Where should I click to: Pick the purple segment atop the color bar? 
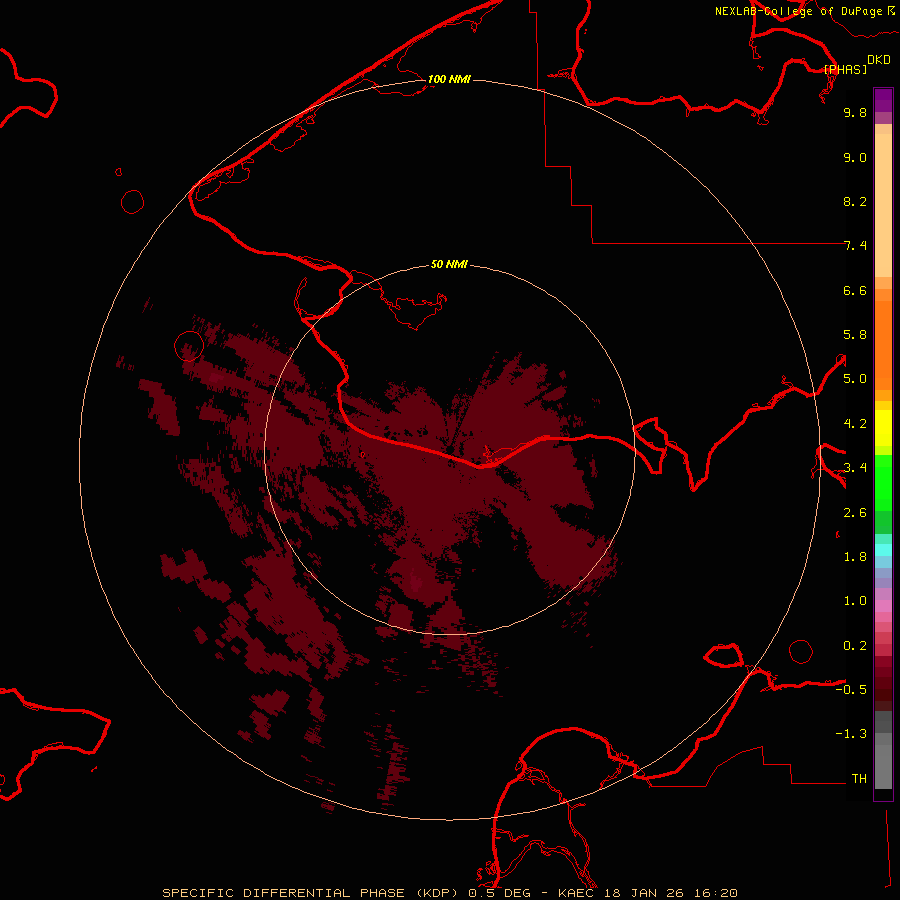[883, 100]
